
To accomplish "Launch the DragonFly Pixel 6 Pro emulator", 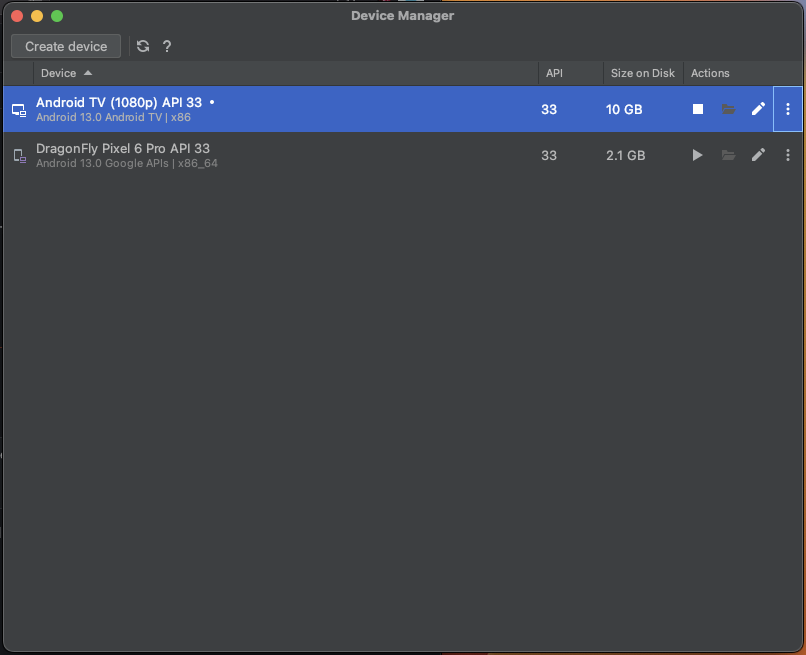I will [698, 155].
